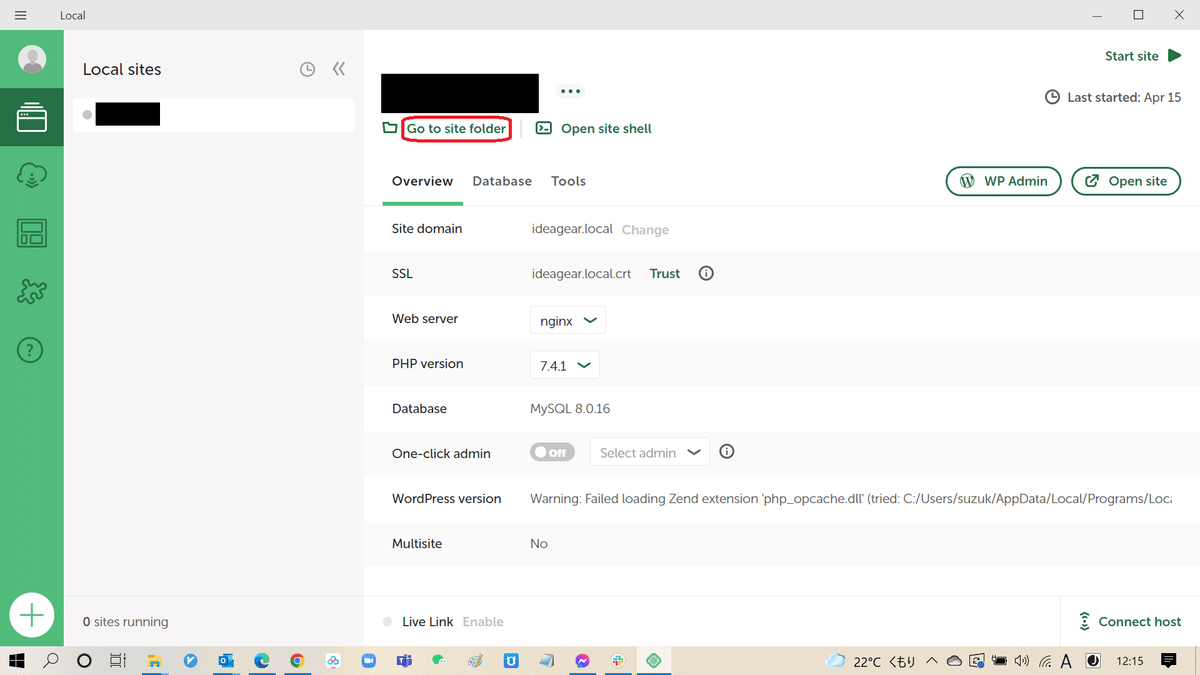
Task: Open File Explorer from the taskbar
Action: click(x=155, y=660)
